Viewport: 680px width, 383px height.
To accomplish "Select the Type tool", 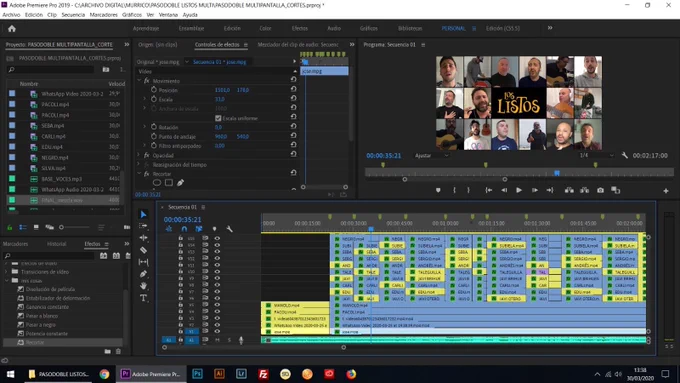I will tap(144, 298).
